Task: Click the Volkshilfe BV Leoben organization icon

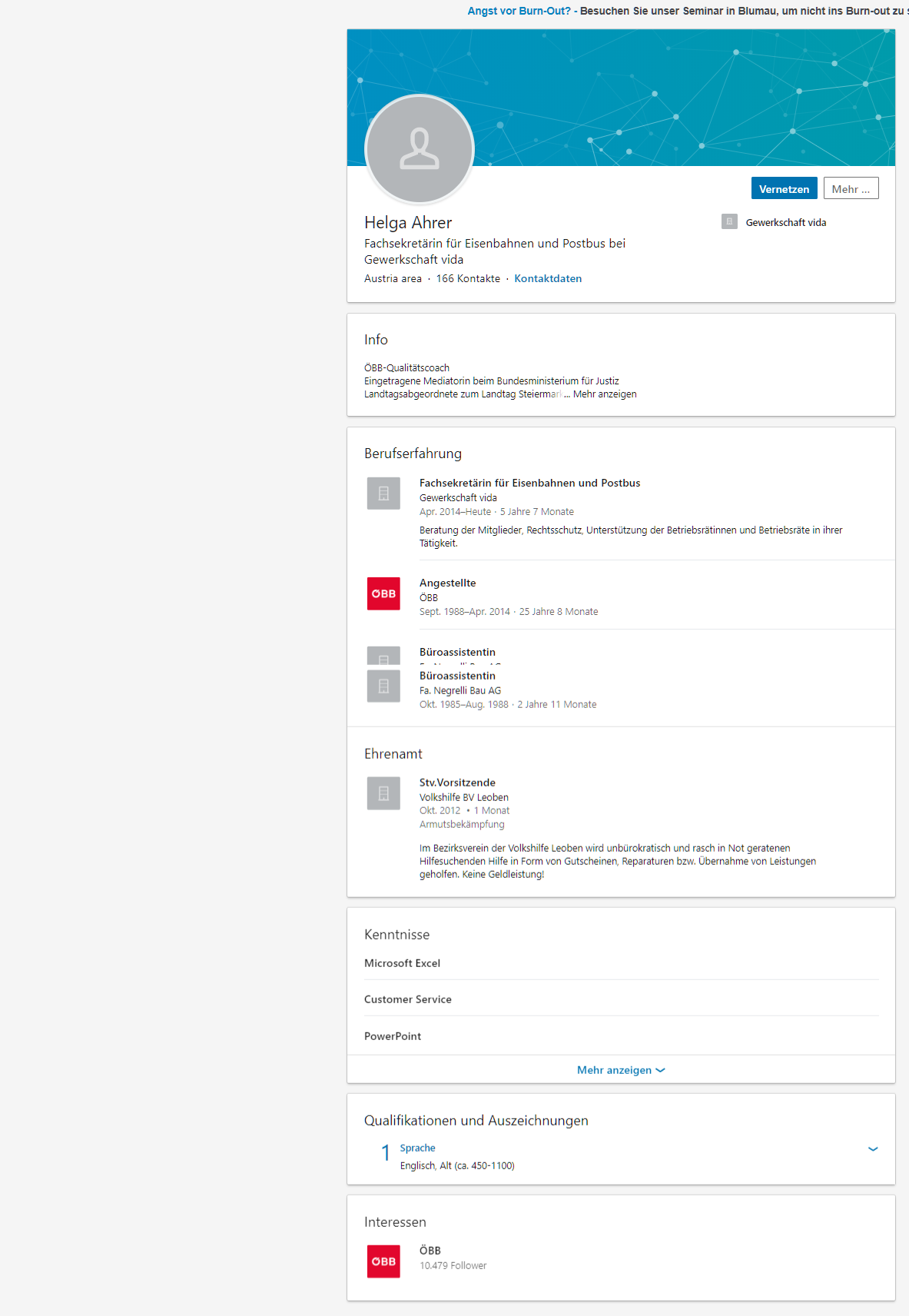Action: tap(383, 793)
